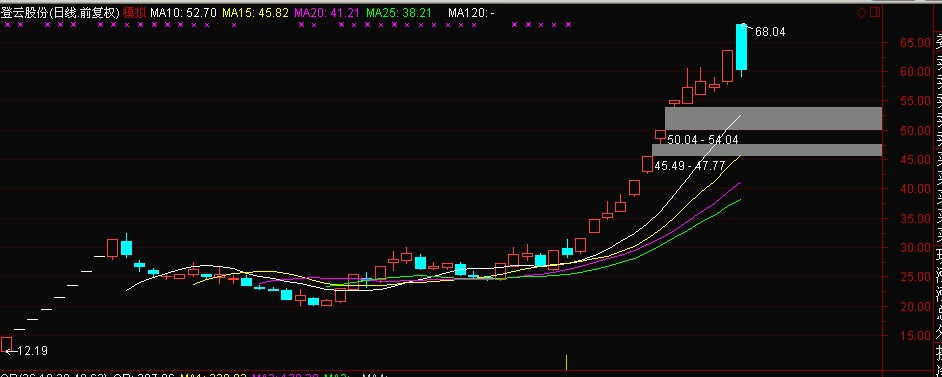Screen dimensions: 942x377
Task: Click the upper gray gap zone rectangle
Action: coord(773,118)
